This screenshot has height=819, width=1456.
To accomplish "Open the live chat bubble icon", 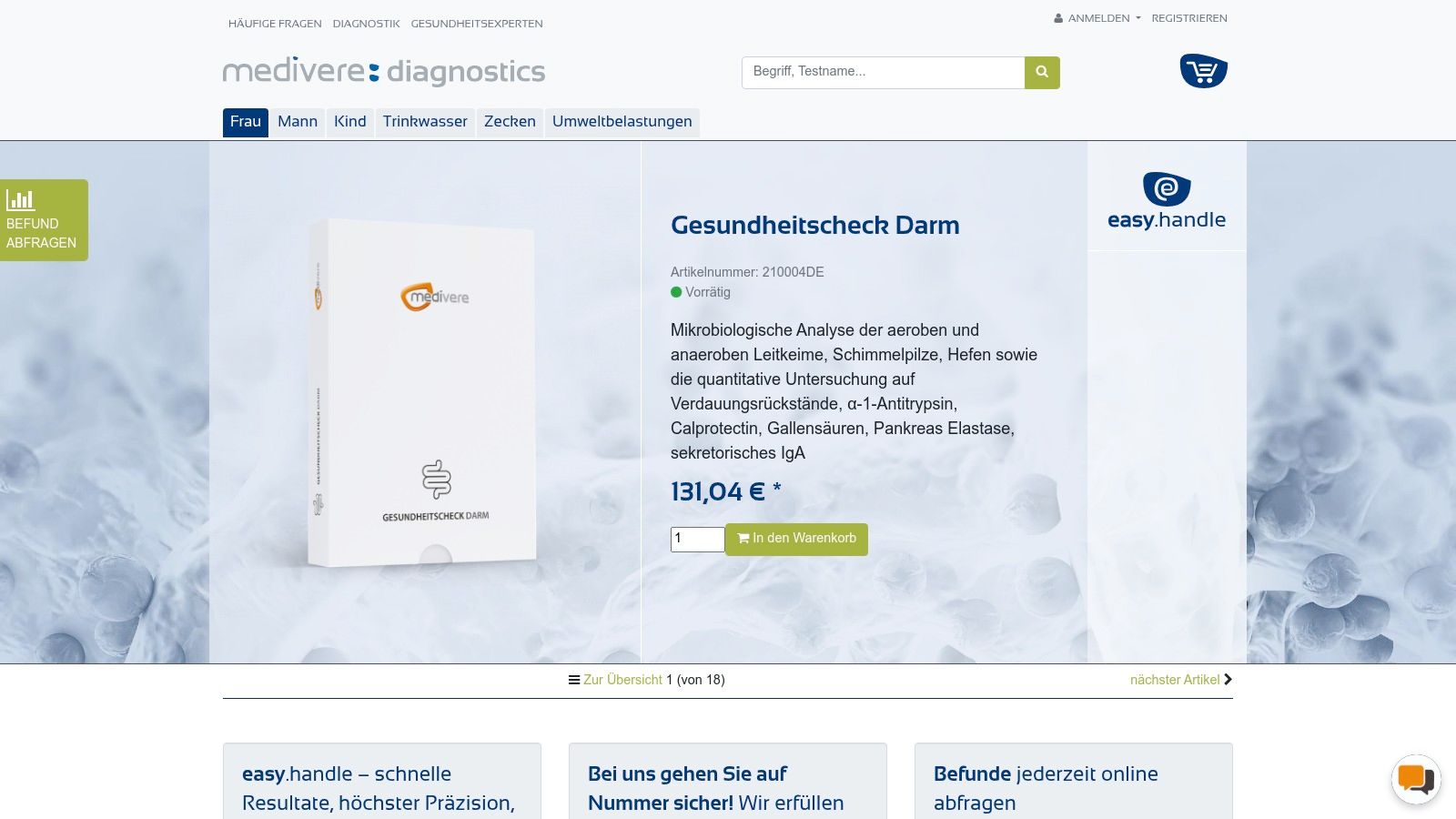I will coord(1416,779).
